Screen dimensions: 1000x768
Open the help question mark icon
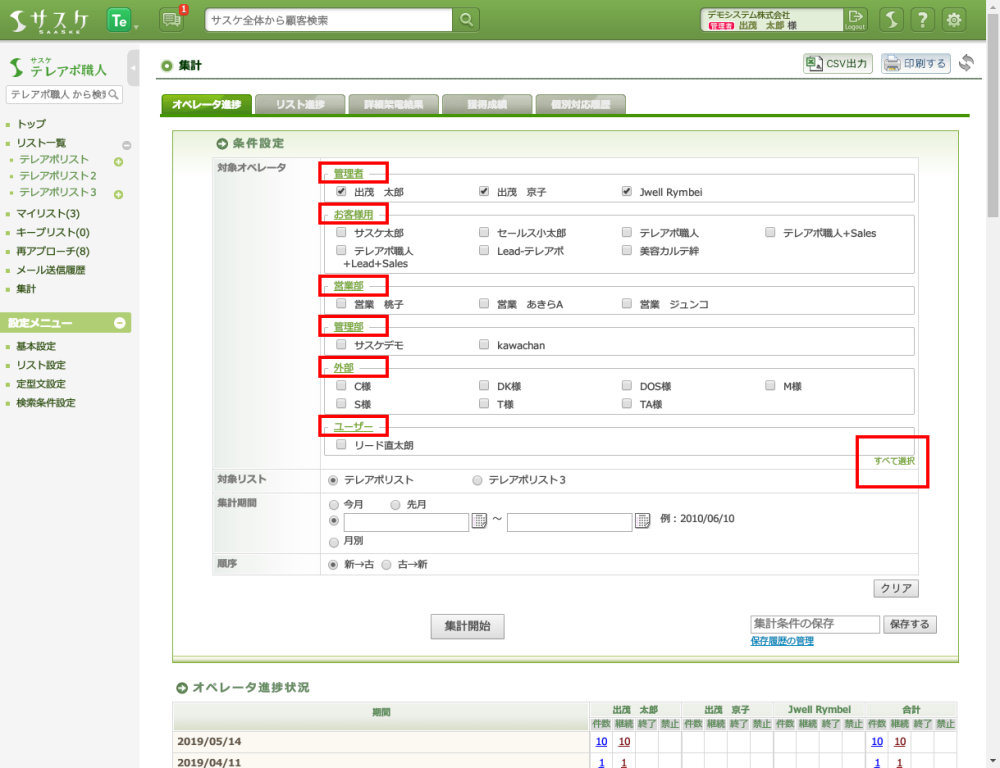(x=923, y=20)
